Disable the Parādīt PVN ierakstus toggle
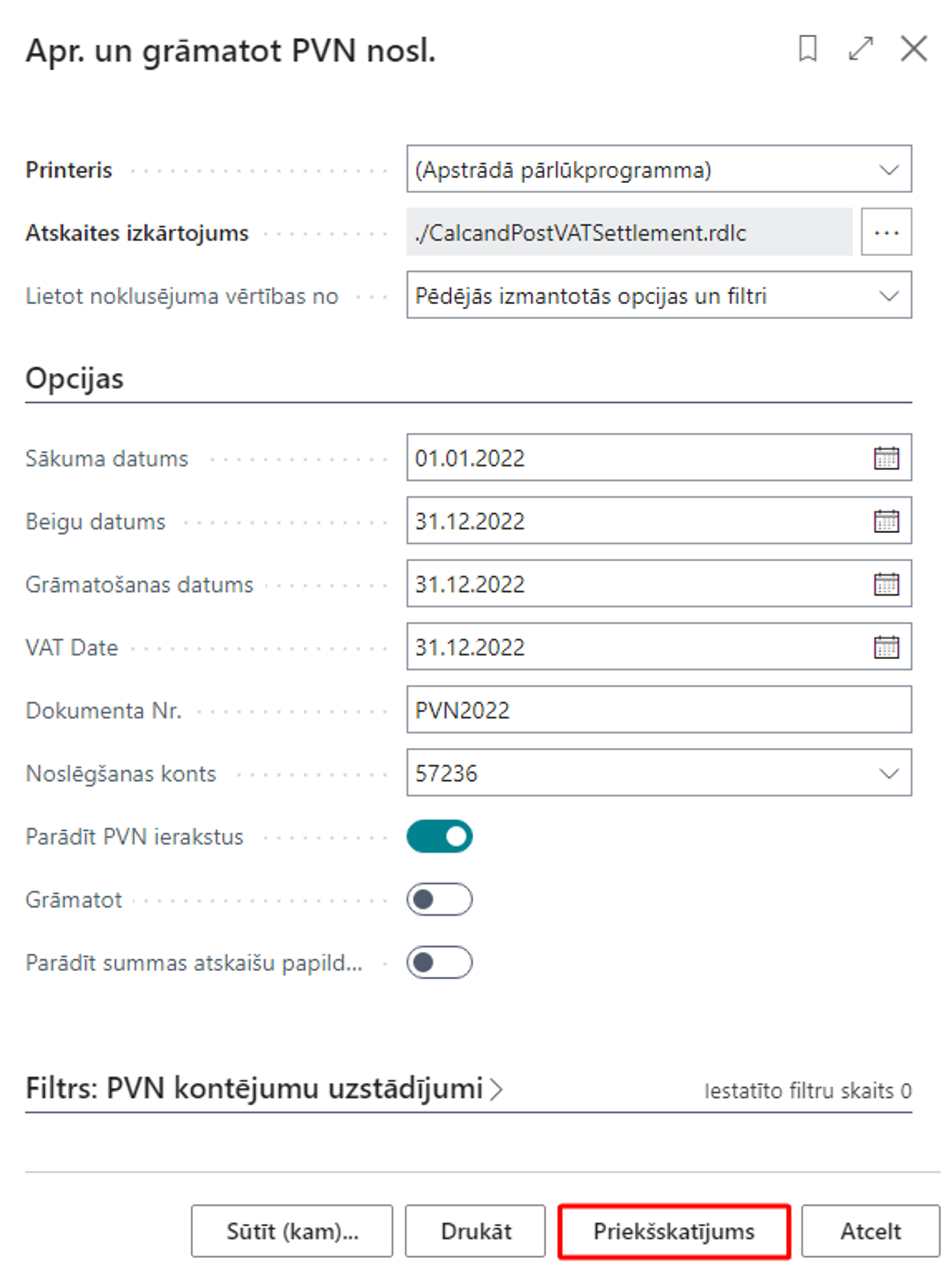Image resolution: width=952 pixels, height=1272 pixels. pos(440,836)
